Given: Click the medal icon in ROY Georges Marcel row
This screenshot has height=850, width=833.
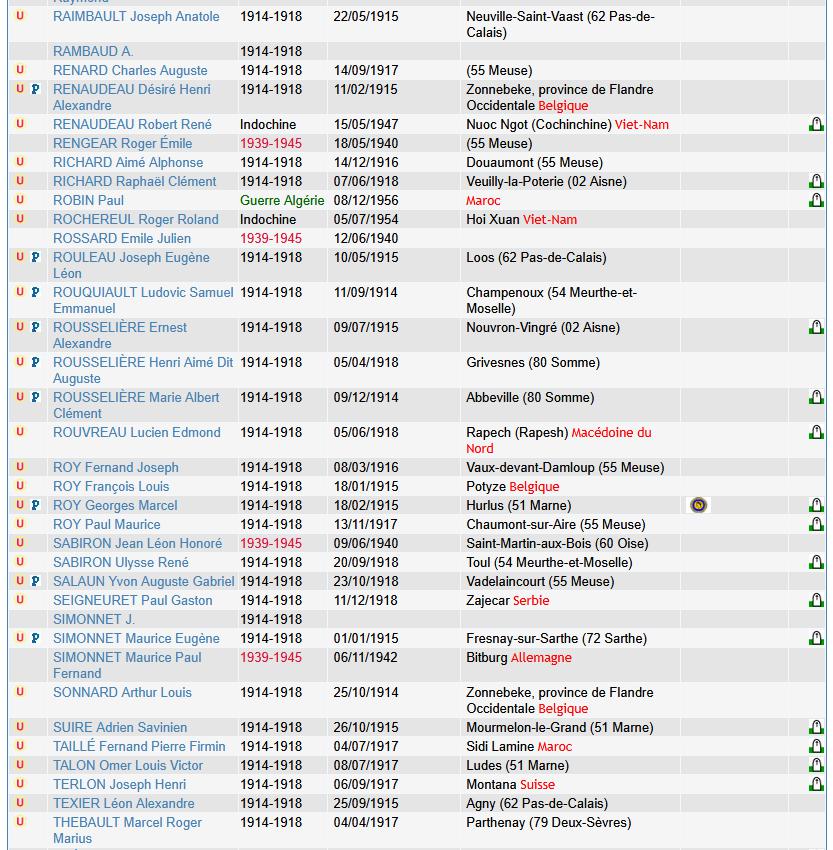Looking at the screenshot, I should (699, 505).
